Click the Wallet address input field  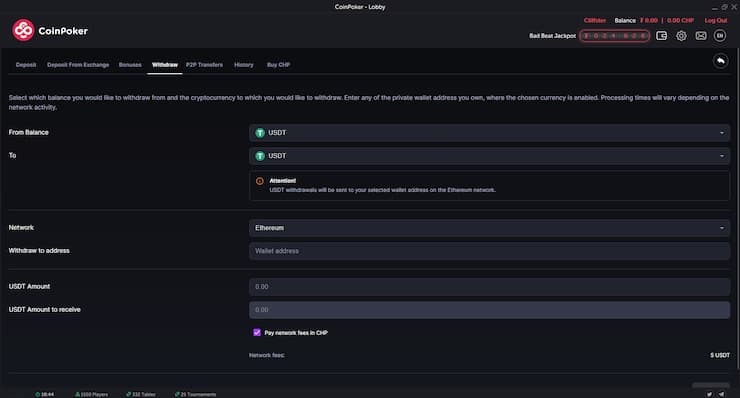tap(489, 251)
